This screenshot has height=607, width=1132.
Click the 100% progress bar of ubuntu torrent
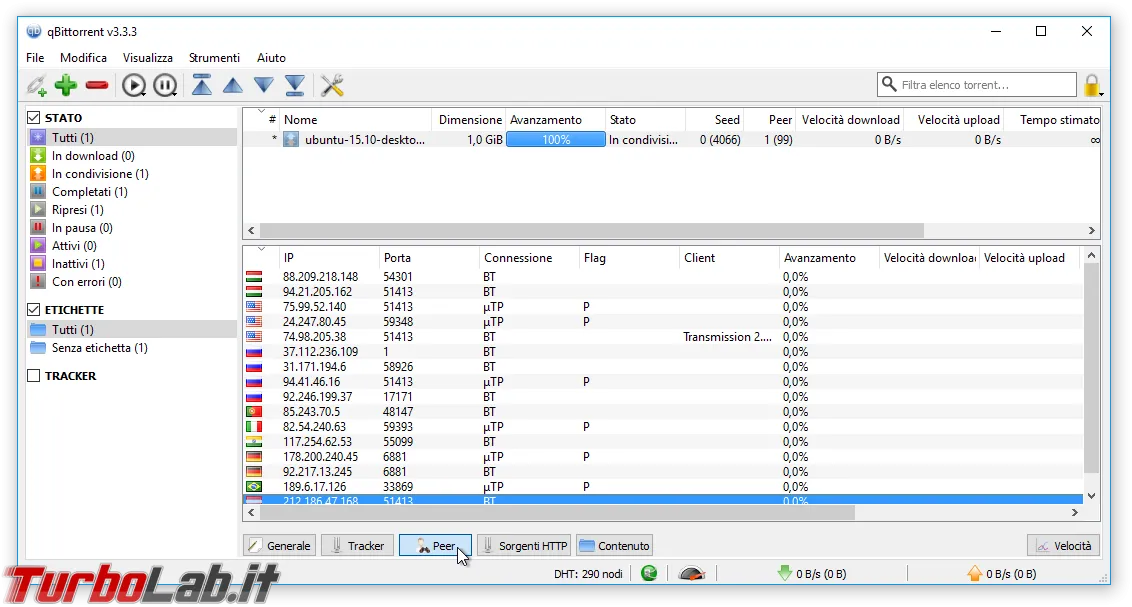point(556,139)
